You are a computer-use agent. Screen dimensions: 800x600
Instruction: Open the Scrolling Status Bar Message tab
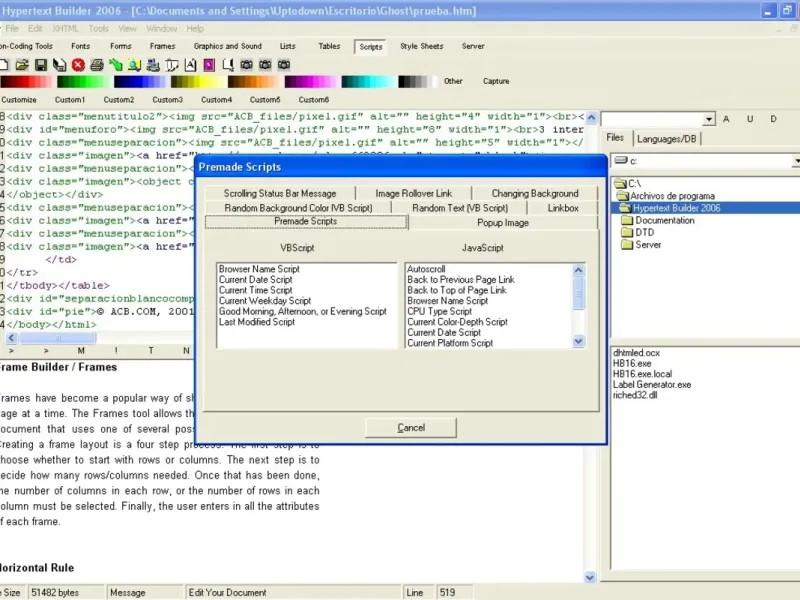[279, 193]
